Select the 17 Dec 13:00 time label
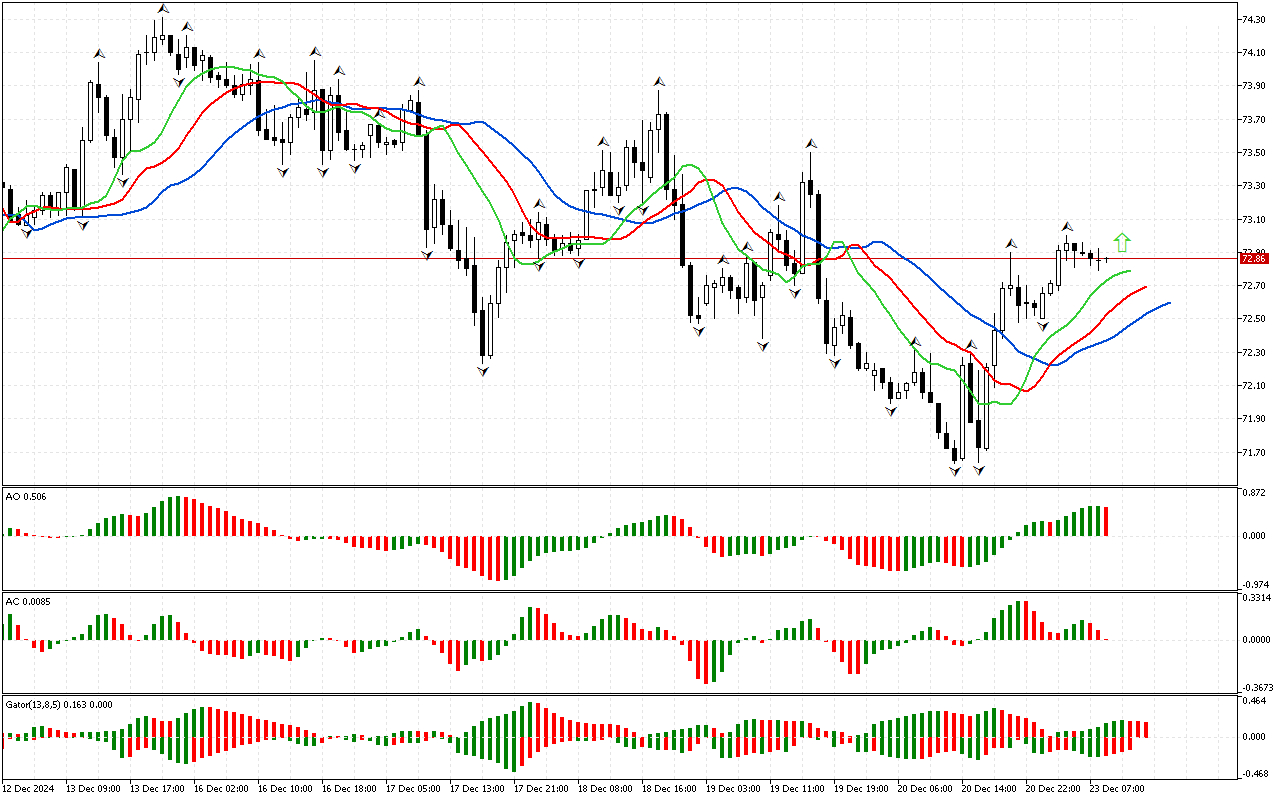 click(x=477, y=788)
